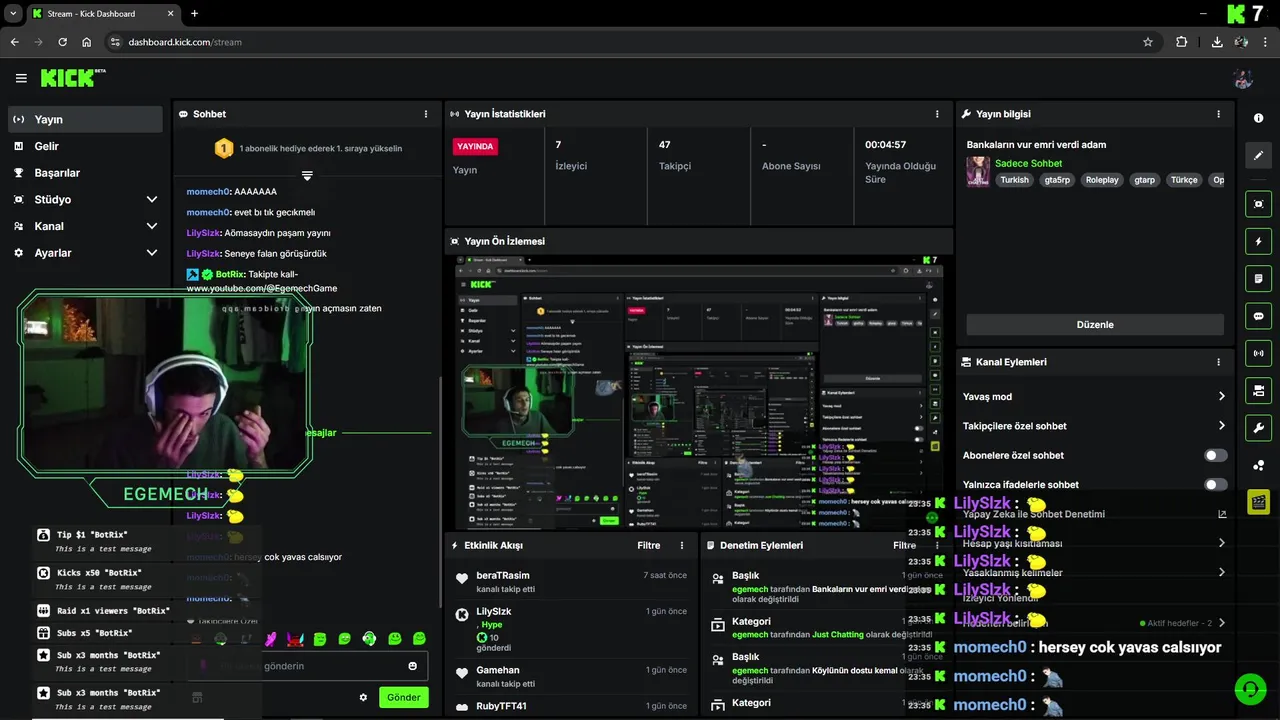Click the Gönder send button
Screen dimensions: 1280x720
tap(404, 697)
